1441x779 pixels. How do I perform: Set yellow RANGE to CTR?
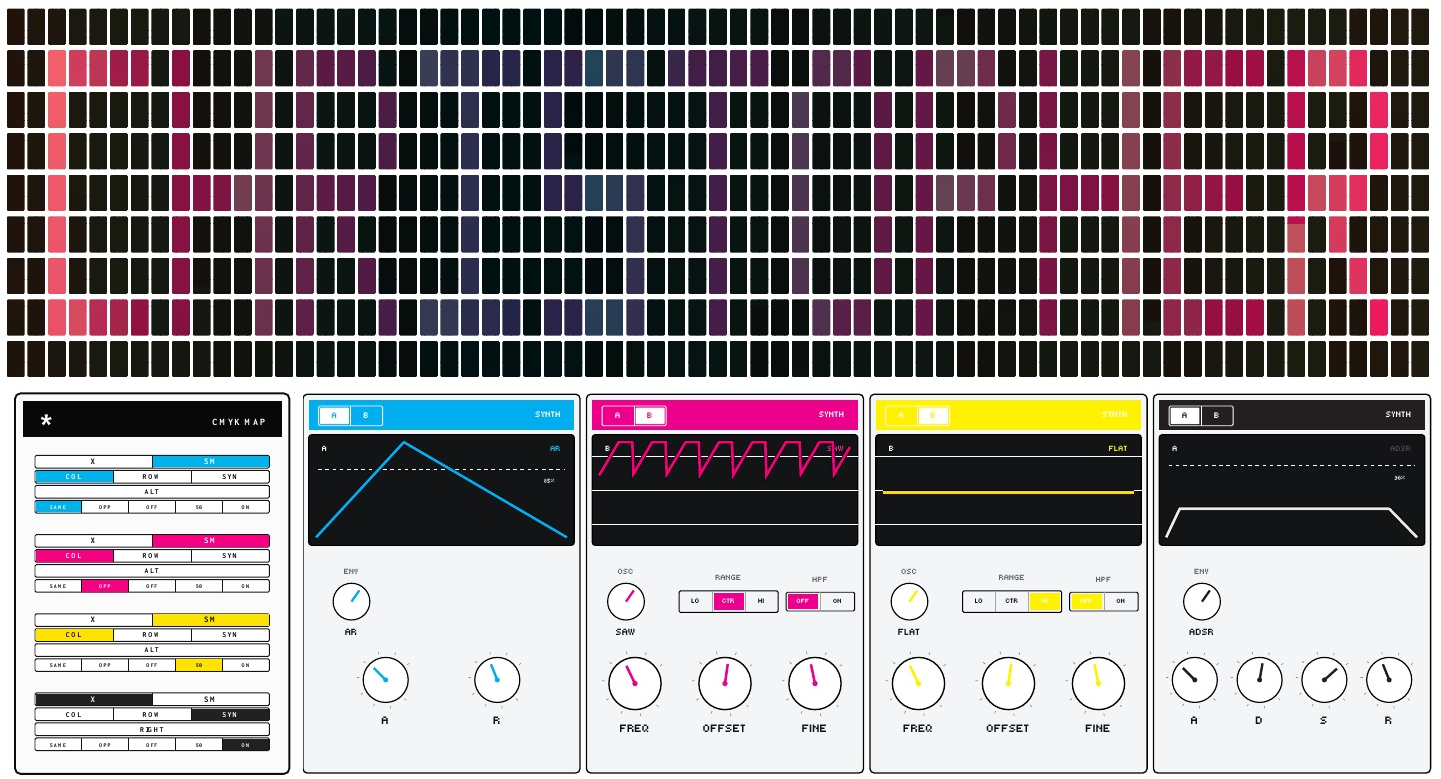tap(1012, 601)
